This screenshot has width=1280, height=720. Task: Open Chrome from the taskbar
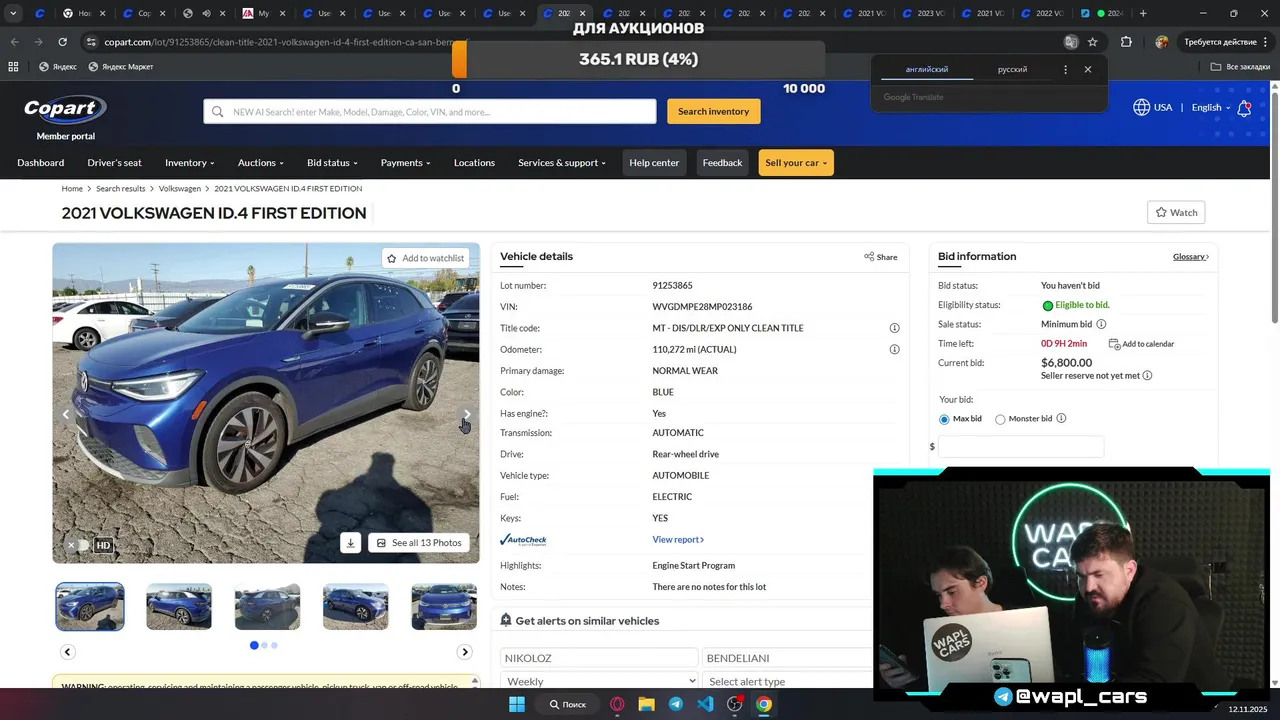pyautogui.click(x=764, y=704)
